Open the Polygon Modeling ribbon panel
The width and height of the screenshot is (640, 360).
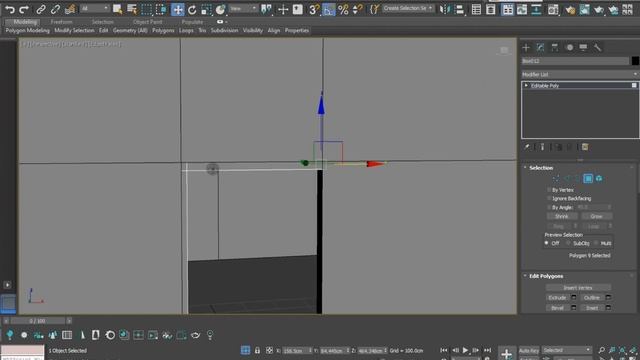27,31
